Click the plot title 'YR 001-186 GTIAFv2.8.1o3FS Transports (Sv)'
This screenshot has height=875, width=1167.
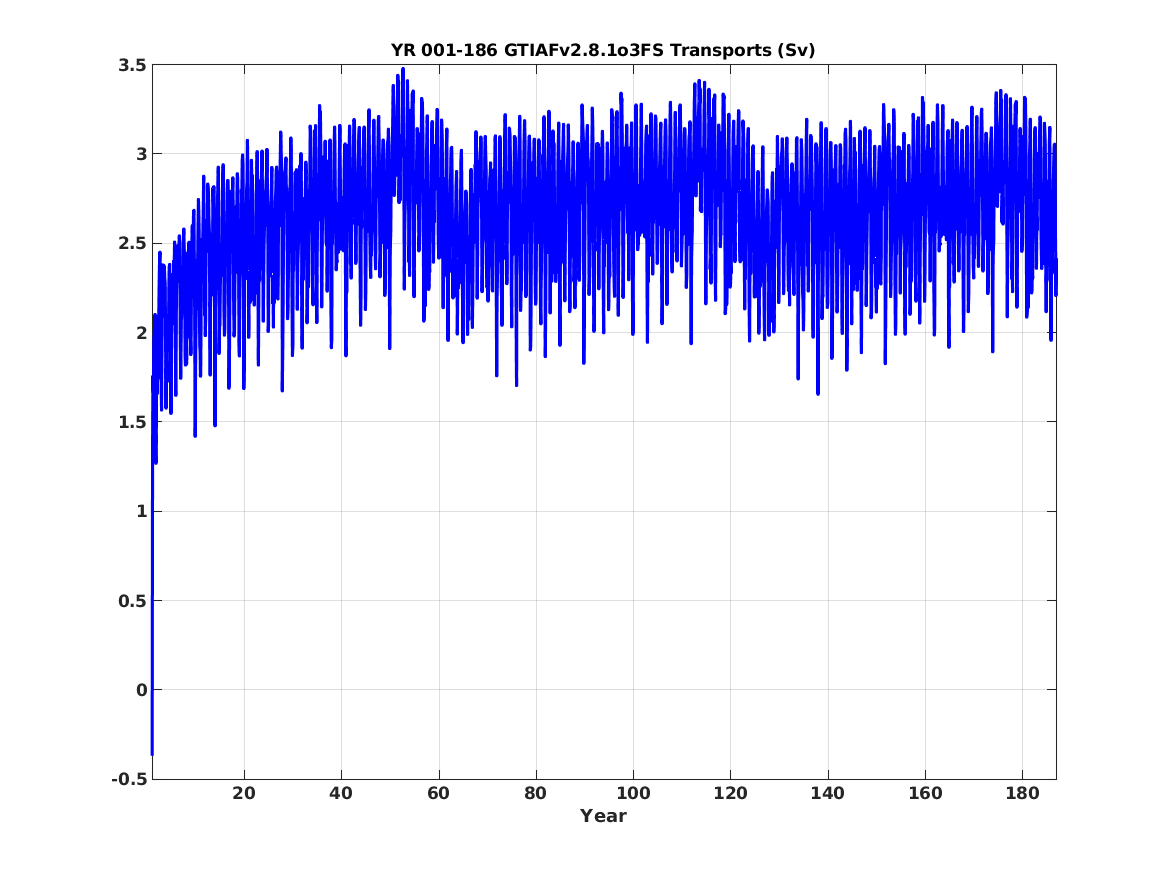click(603, 51)
